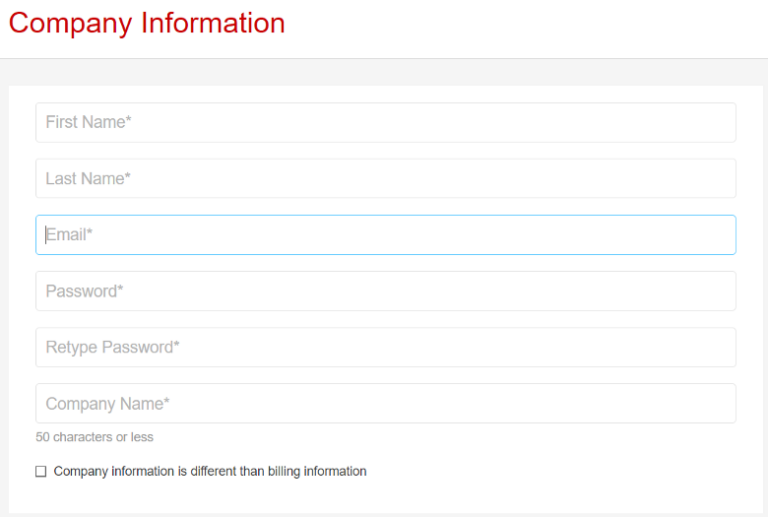Place cursor in the blue-highlighted active field
The width and height of the screenshot is (768, 517).
click(385, 235)
